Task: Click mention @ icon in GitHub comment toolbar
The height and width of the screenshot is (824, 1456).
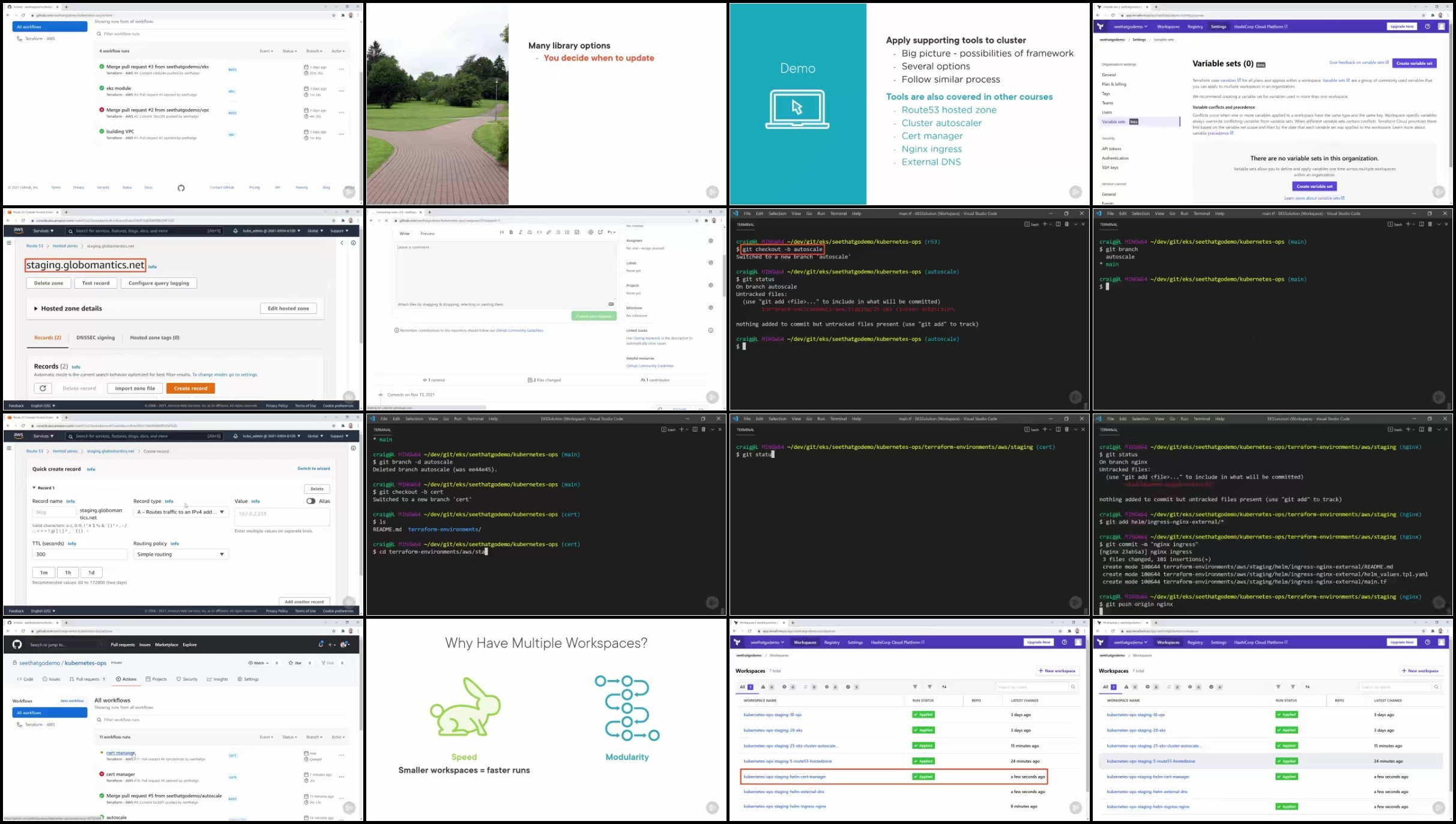Action: [591, 232]
